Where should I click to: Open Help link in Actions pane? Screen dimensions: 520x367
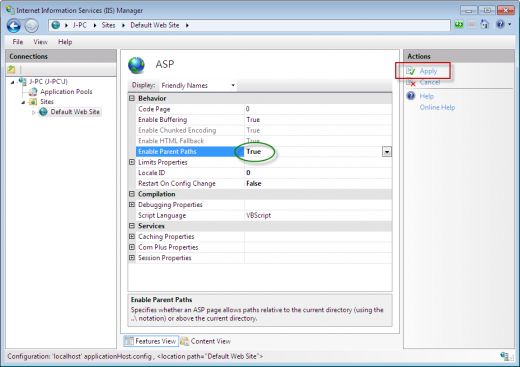(427, 96)
